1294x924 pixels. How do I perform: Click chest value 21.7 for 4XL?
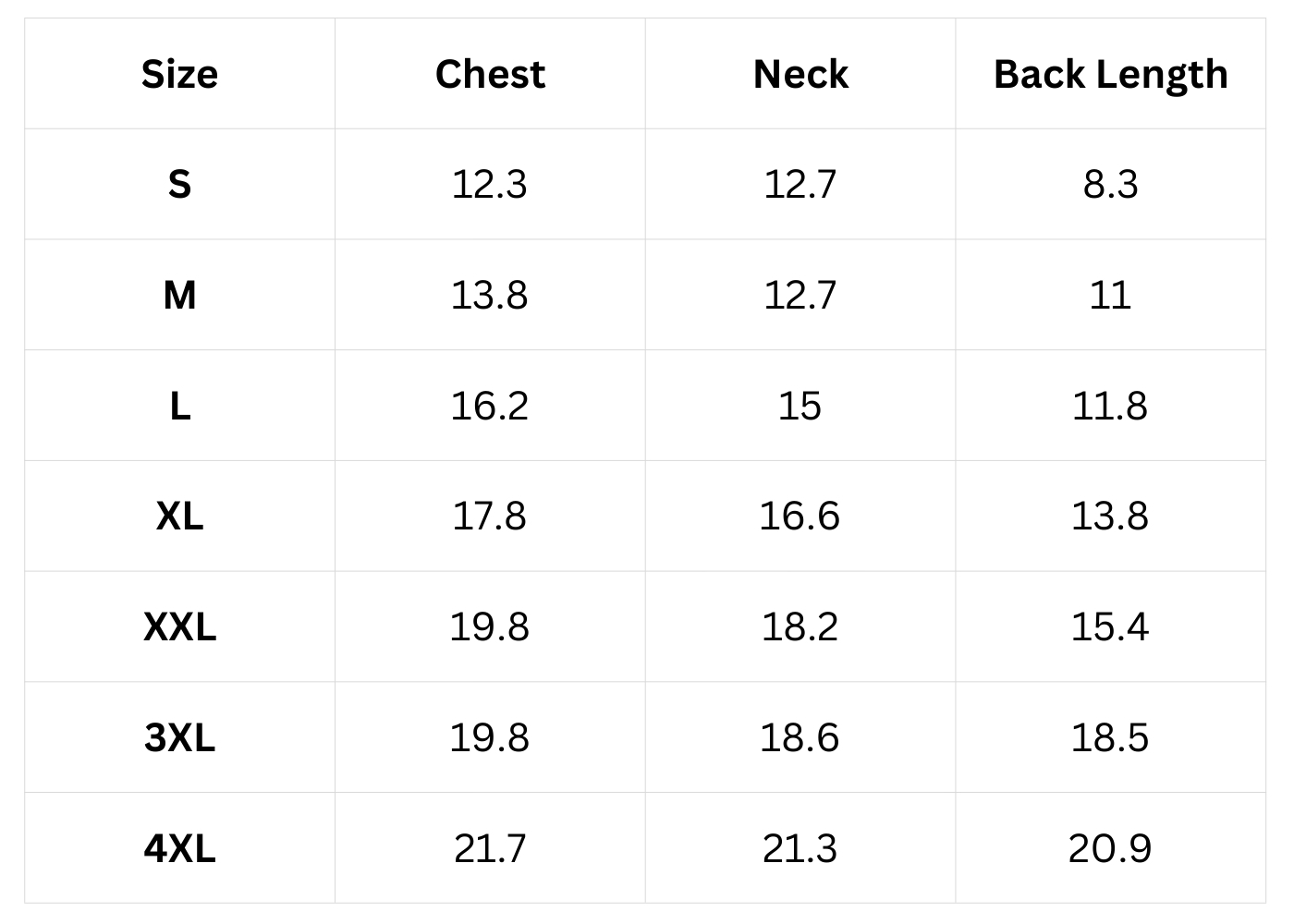click(490, 847)
